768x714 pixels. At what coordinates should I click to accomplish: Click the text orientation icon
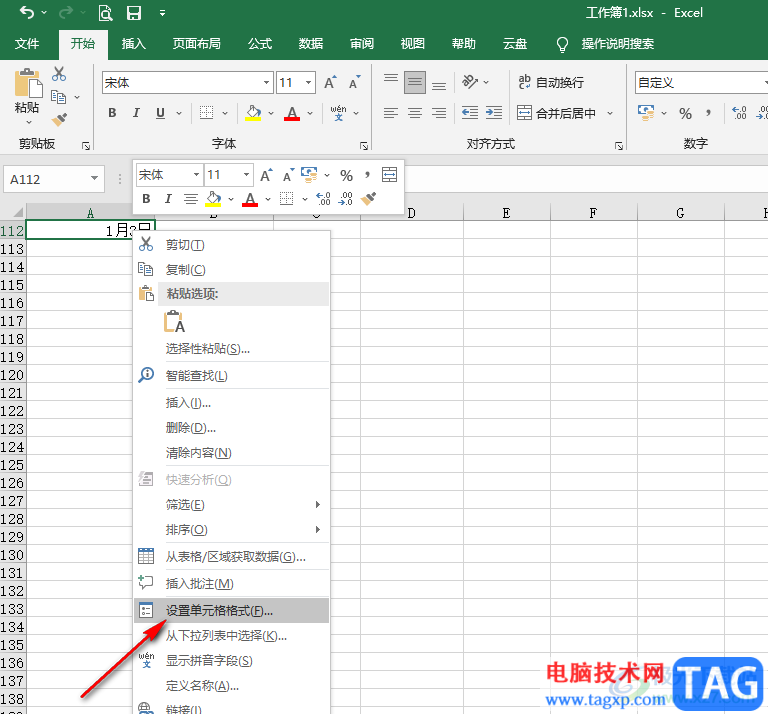470,82
